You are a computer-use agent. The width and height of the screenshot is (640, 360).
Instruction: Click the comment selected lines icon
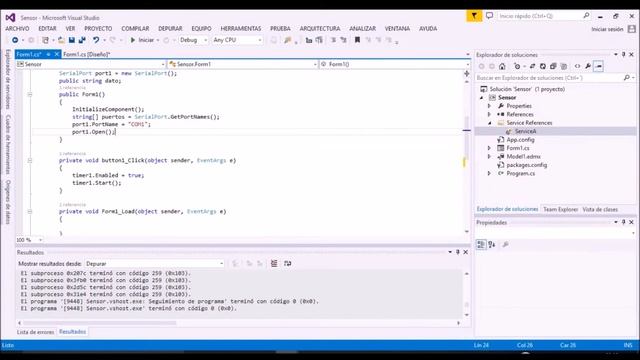tap(333, 40)
